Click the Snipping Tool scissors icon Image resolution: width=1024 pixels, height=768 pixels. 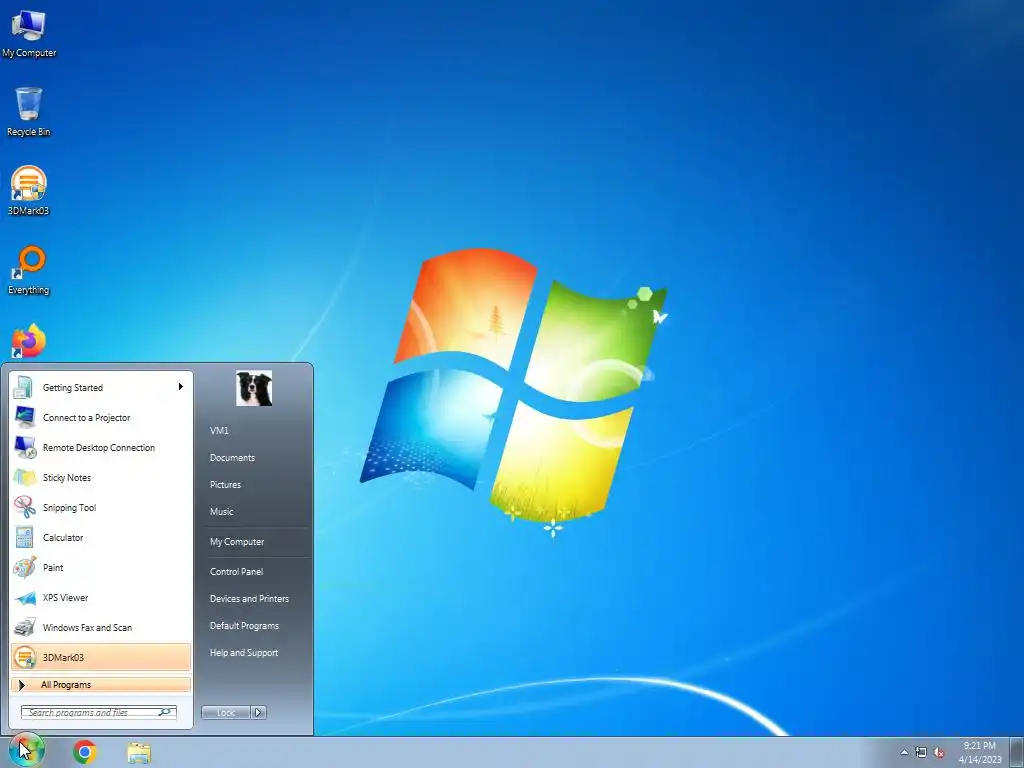24,507
